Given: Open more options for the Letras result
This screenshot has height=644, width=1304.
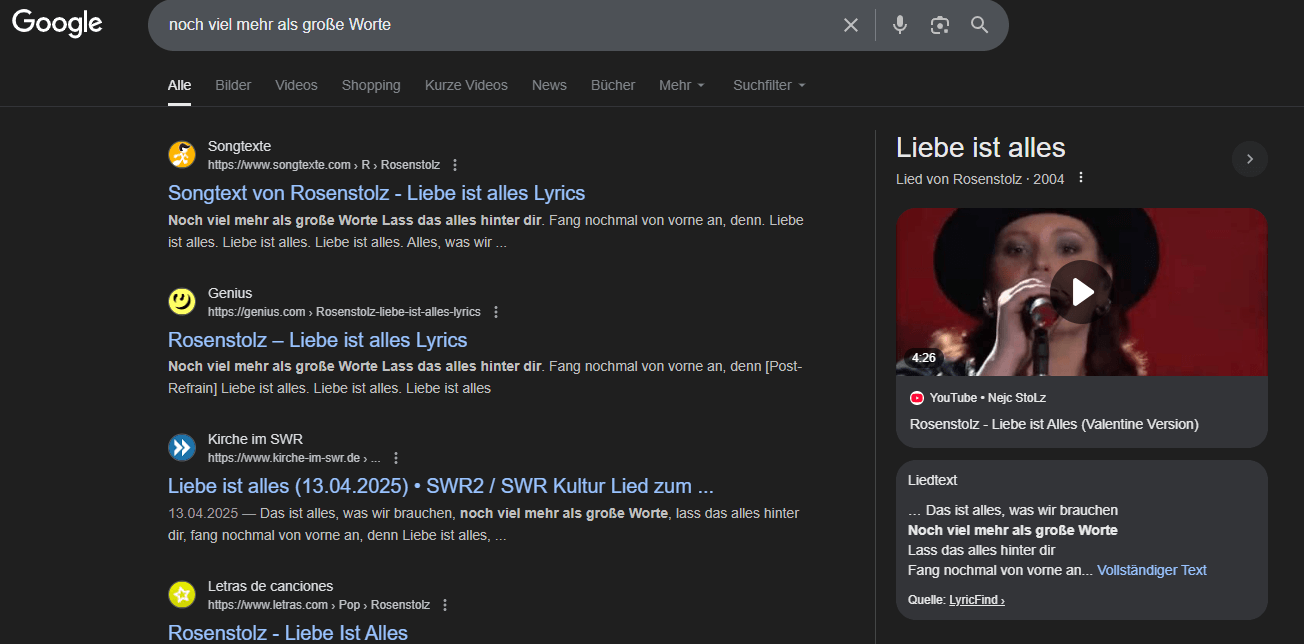Looking at the screenshot, I should click(x=445, y=605).
